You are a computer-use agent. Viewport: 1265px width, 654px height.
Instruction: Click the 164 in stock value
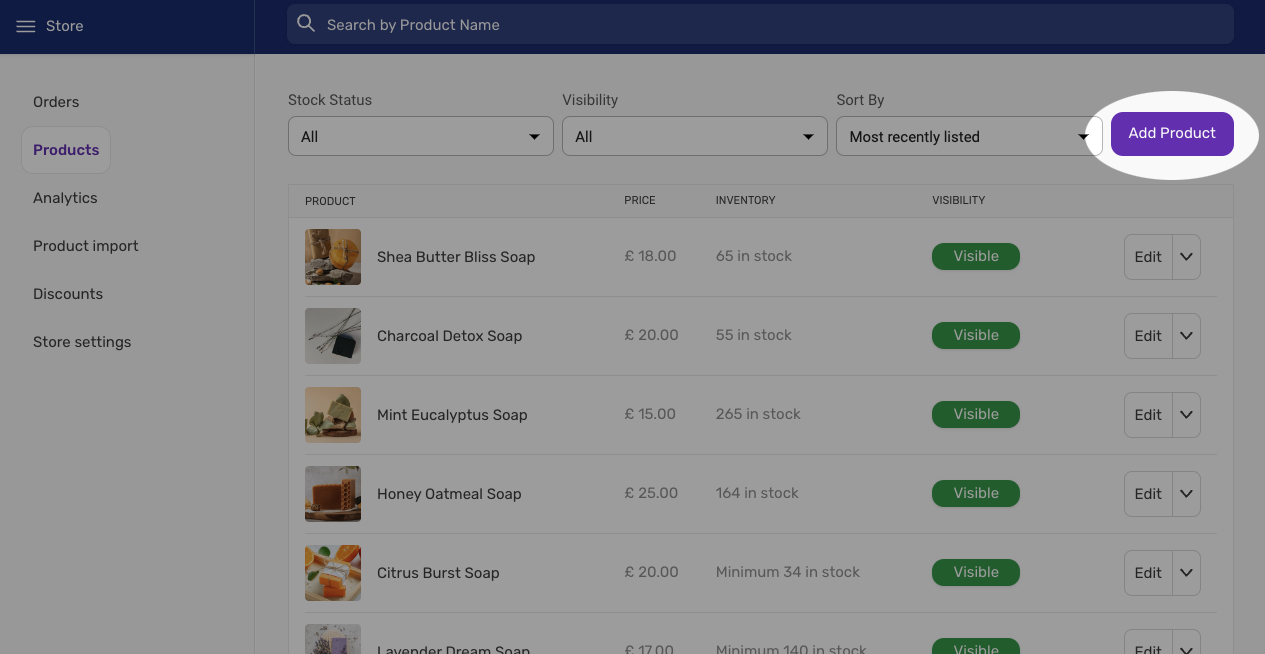(757, 493)
